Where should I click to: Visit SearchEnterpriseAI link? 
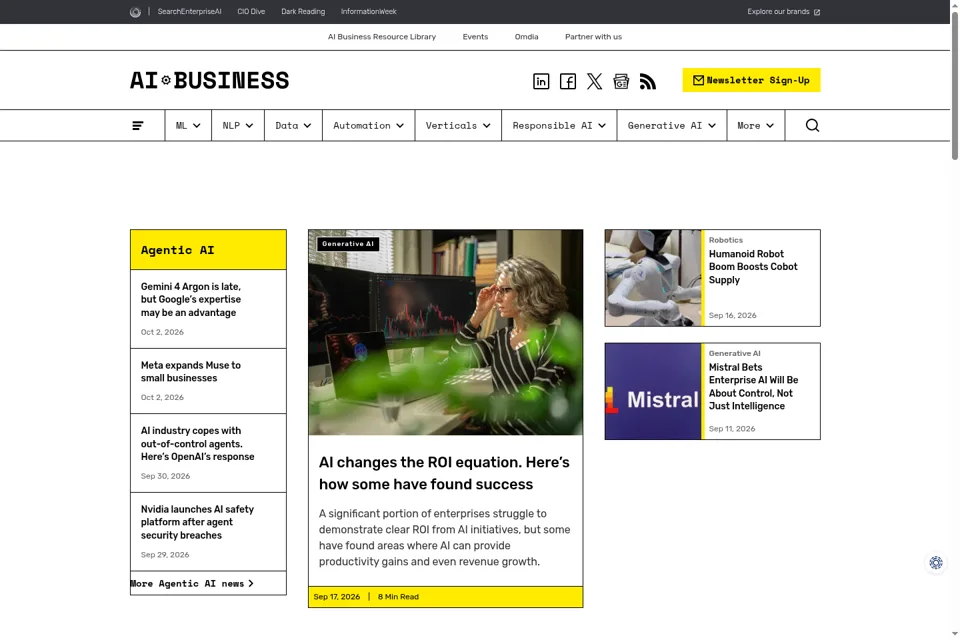[x=189, y=12]
